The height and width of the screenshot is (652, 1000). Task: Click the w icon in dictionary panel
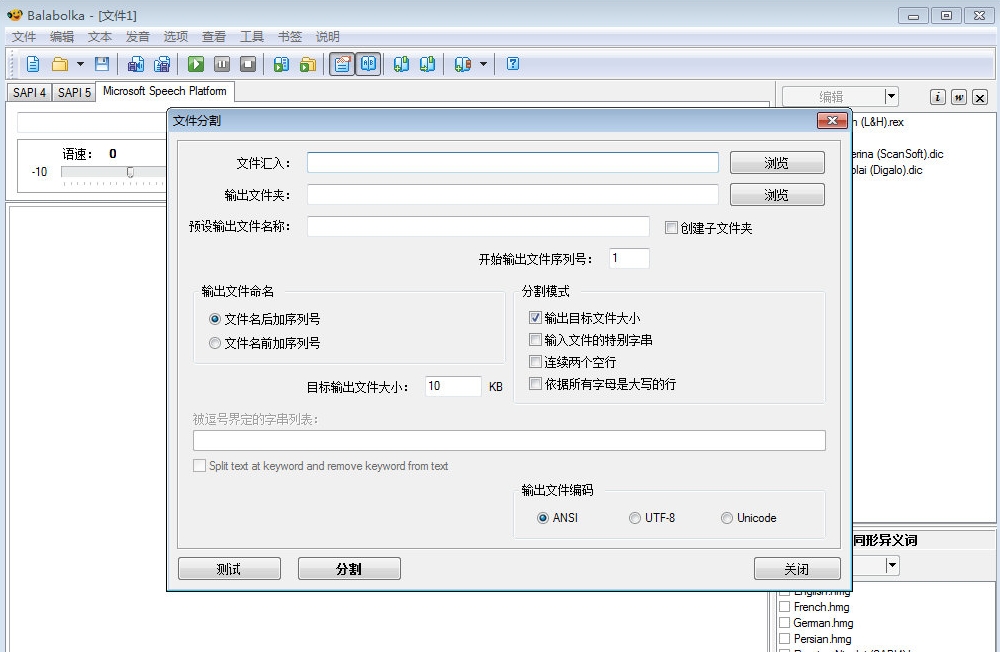click(x=959, y=97)
